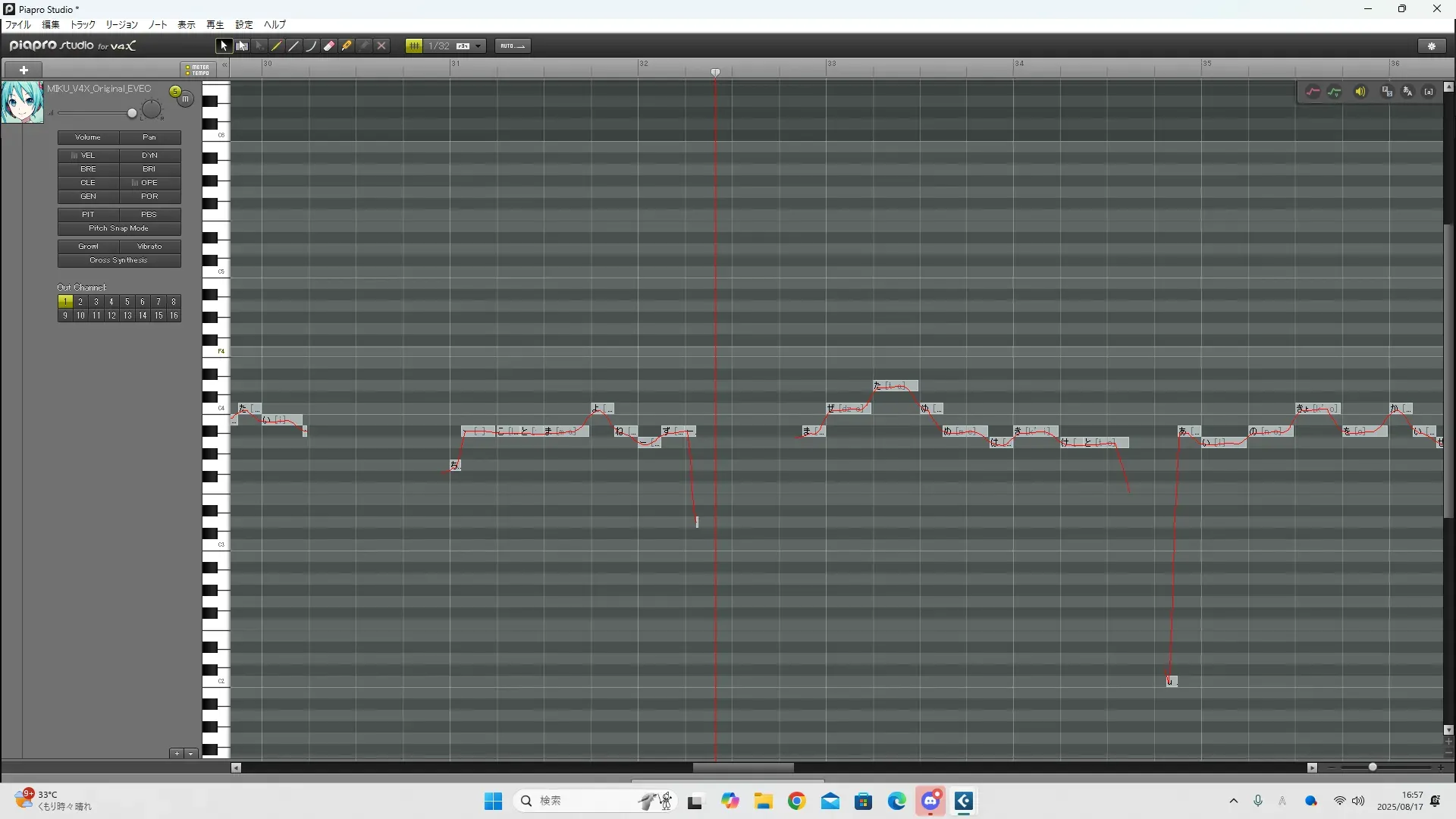Toggle solo (S) on Miku track
1456x819 pixels.
(x=175, y=92)
